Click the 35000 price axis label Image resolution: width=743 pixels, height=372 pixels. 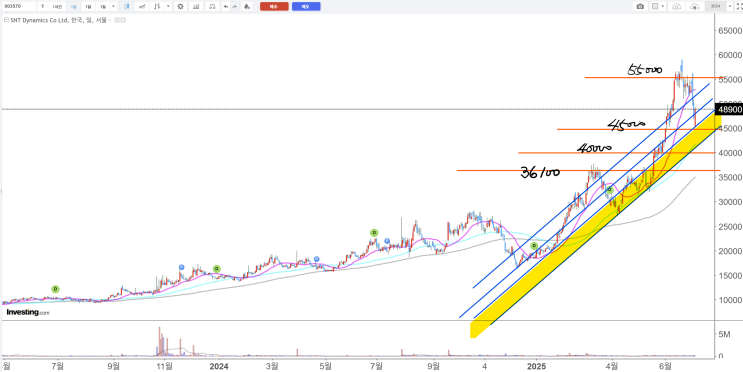[730, 178]
